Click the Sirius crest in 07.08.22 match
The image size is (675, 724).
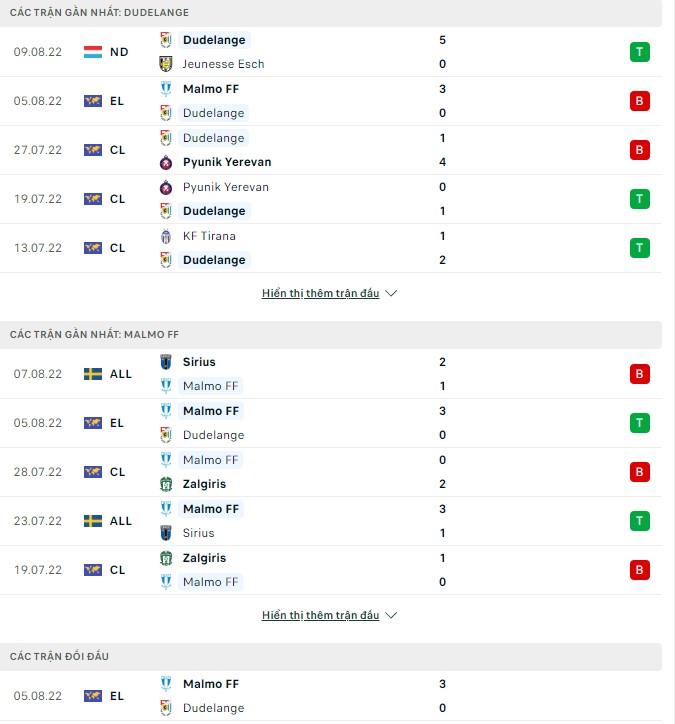166,362
